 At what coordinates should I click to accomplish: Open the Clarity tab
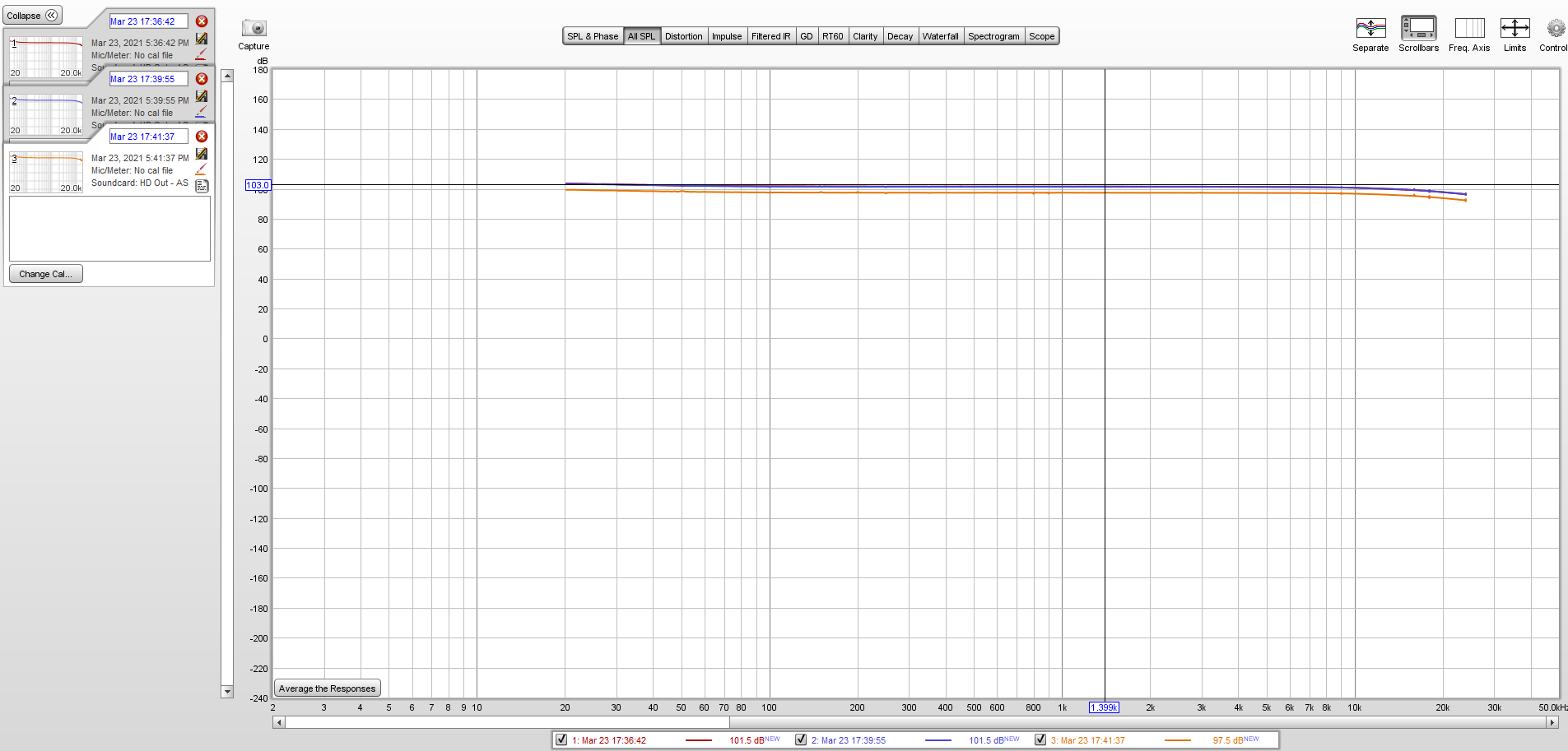[865, 36]
